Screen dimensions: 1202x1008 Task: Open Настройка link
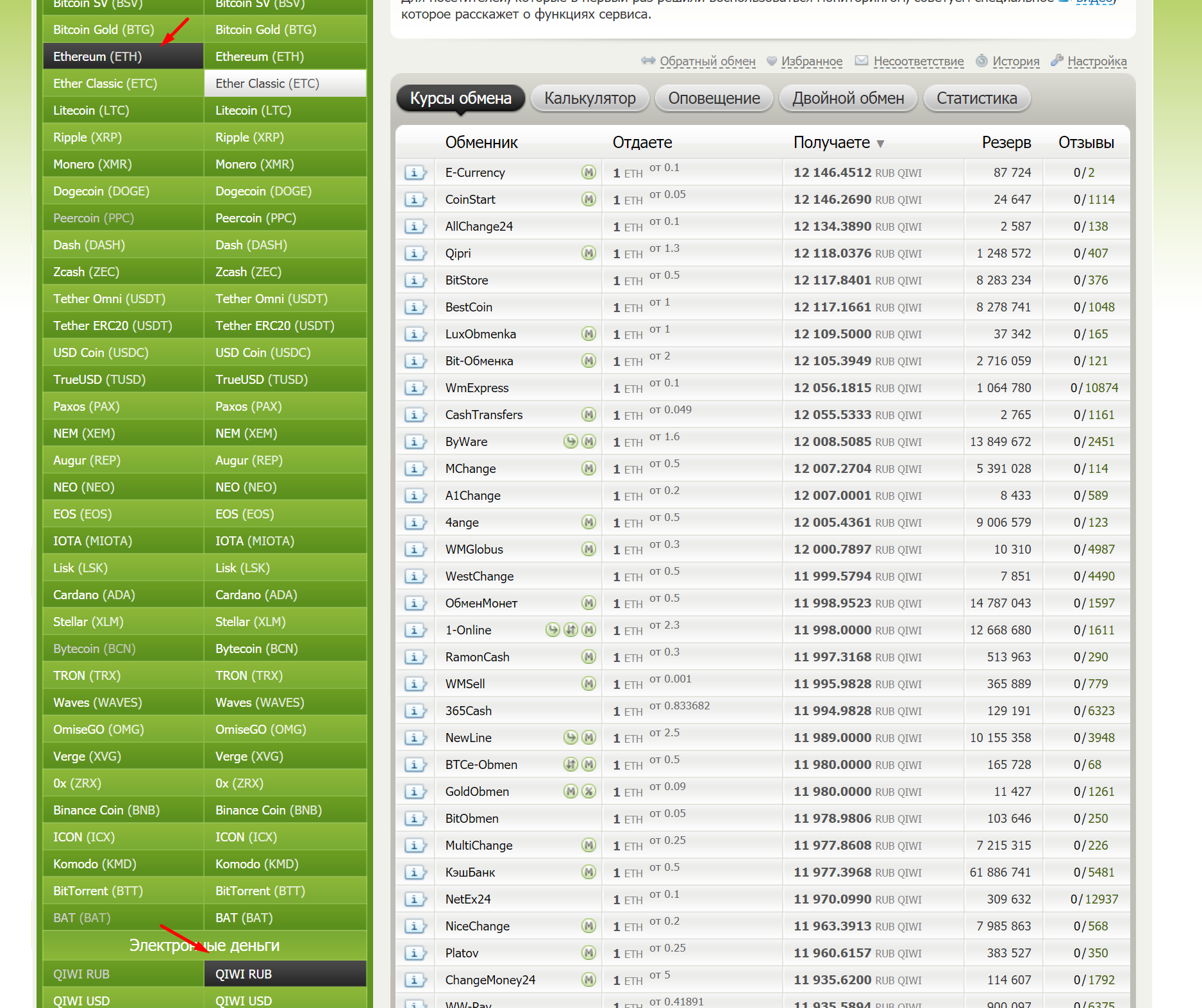pyautogui.click(x=1097, y=62)
